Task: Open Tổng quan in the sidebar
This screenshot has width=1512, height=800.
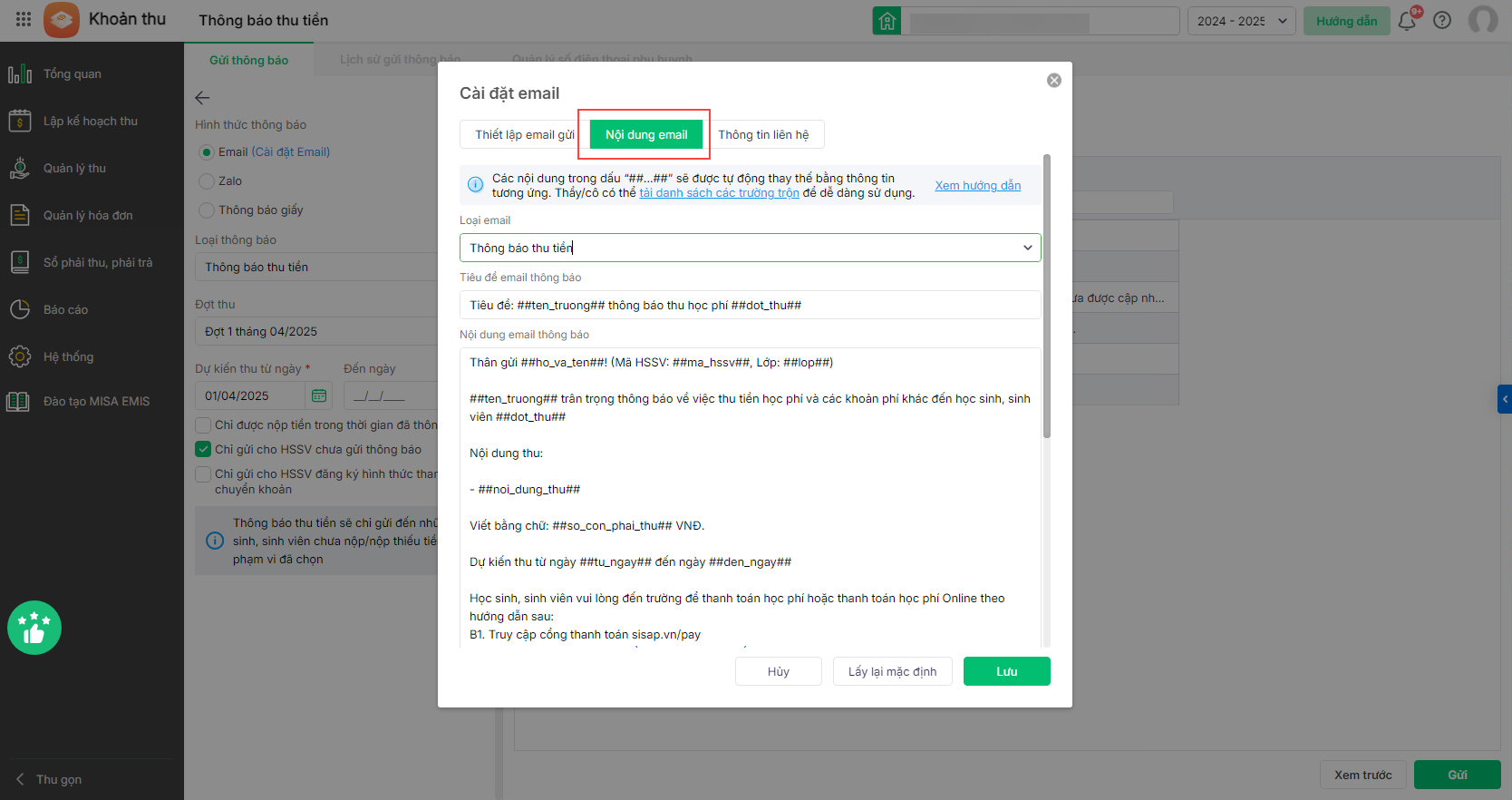Action: 73,74
